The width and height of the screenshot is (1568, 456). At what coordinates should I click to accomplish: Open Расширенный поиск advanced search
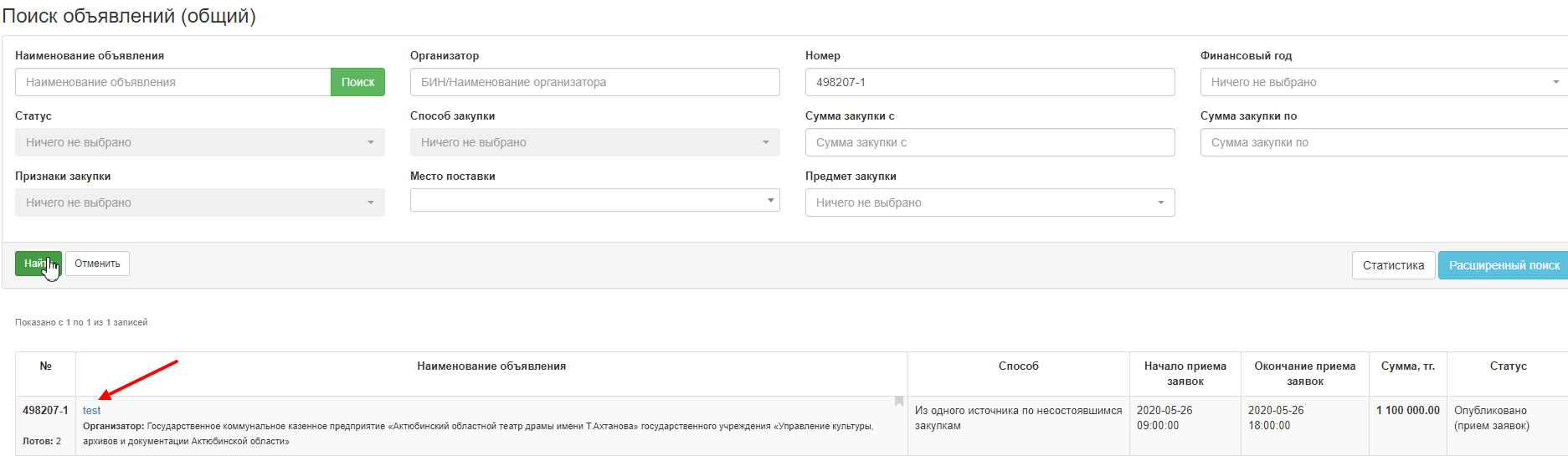coord(1504,265)
